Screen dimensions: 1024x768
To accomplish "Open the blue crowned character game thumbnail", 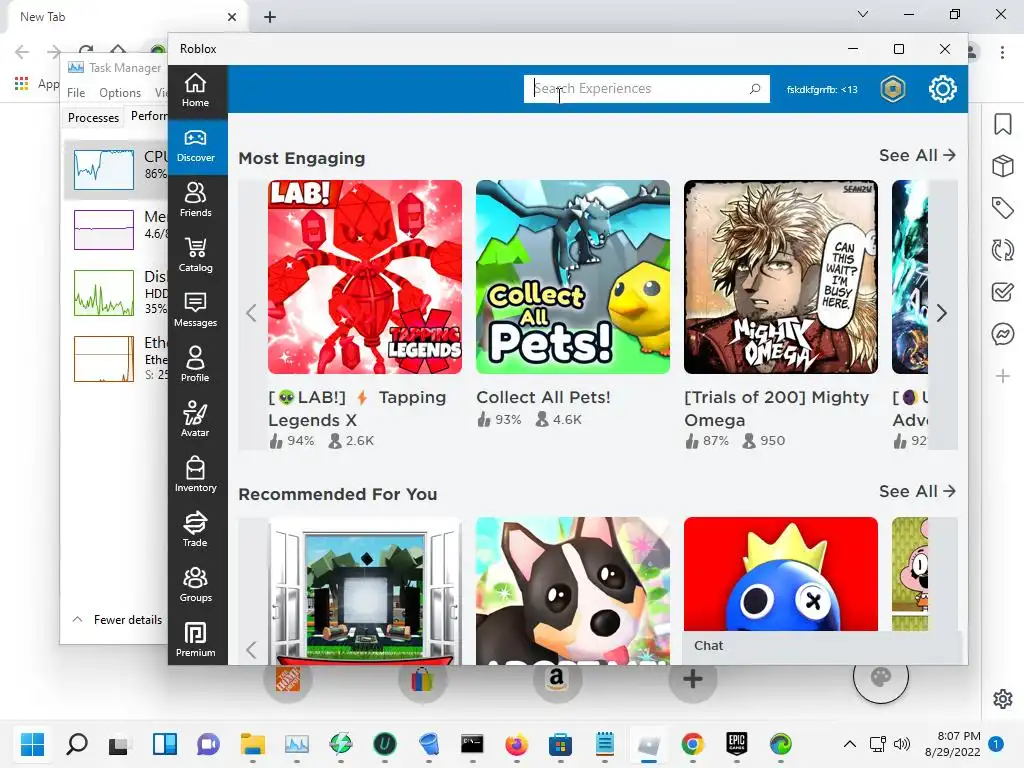I will coord(781,574).
